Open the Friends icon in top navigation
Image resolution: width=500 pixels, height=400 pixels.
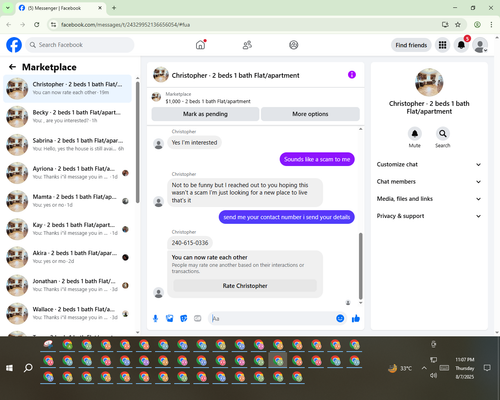pyautogui.click(x=247, y=45)
